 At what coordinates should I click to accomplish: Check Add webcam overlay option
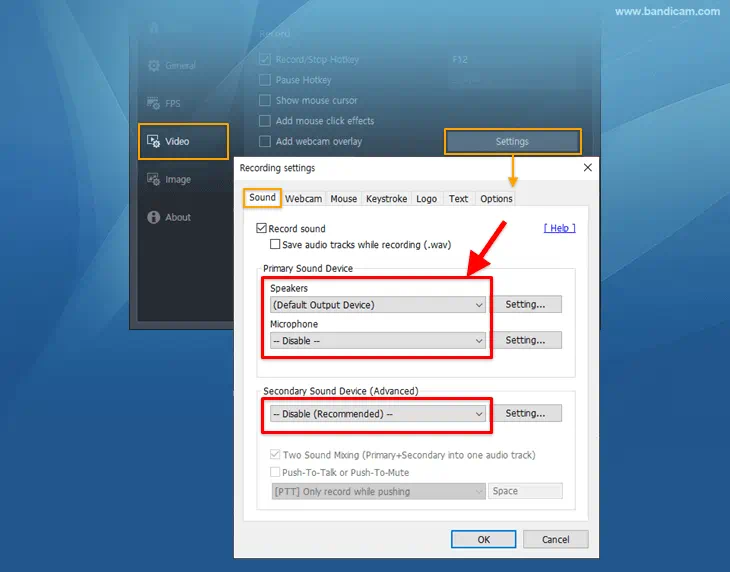(265, 142)
